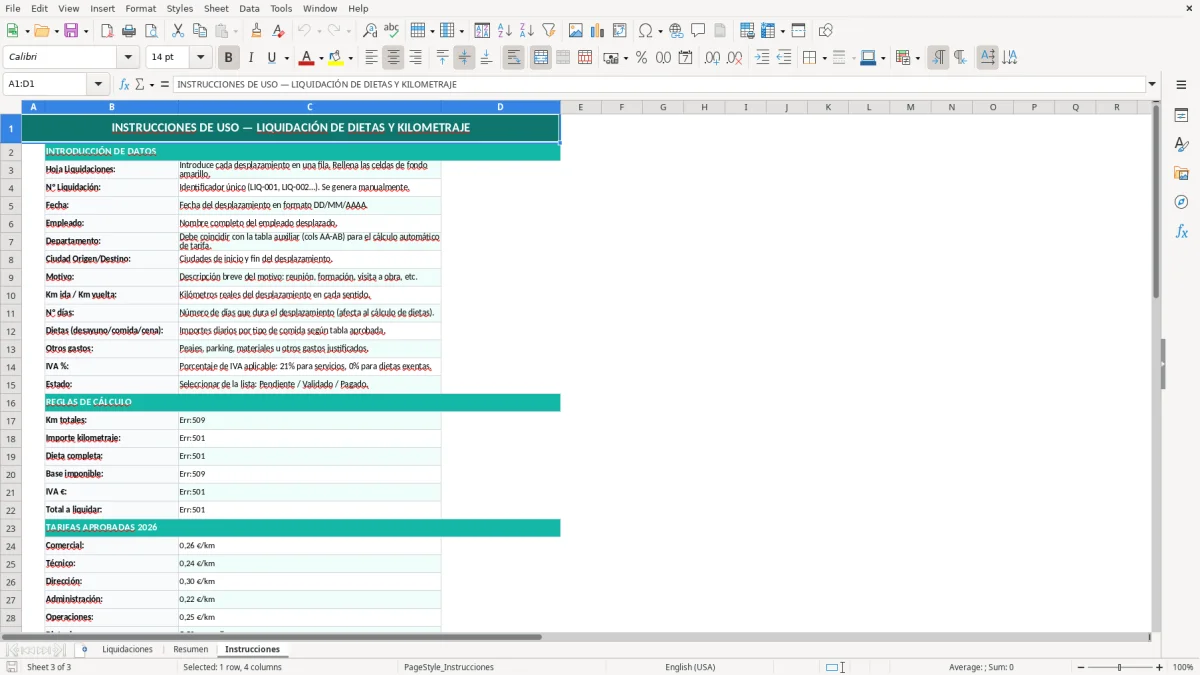1200x675 pixels.
Task: Toggle Italic formatting
Action: pos(250,58)
